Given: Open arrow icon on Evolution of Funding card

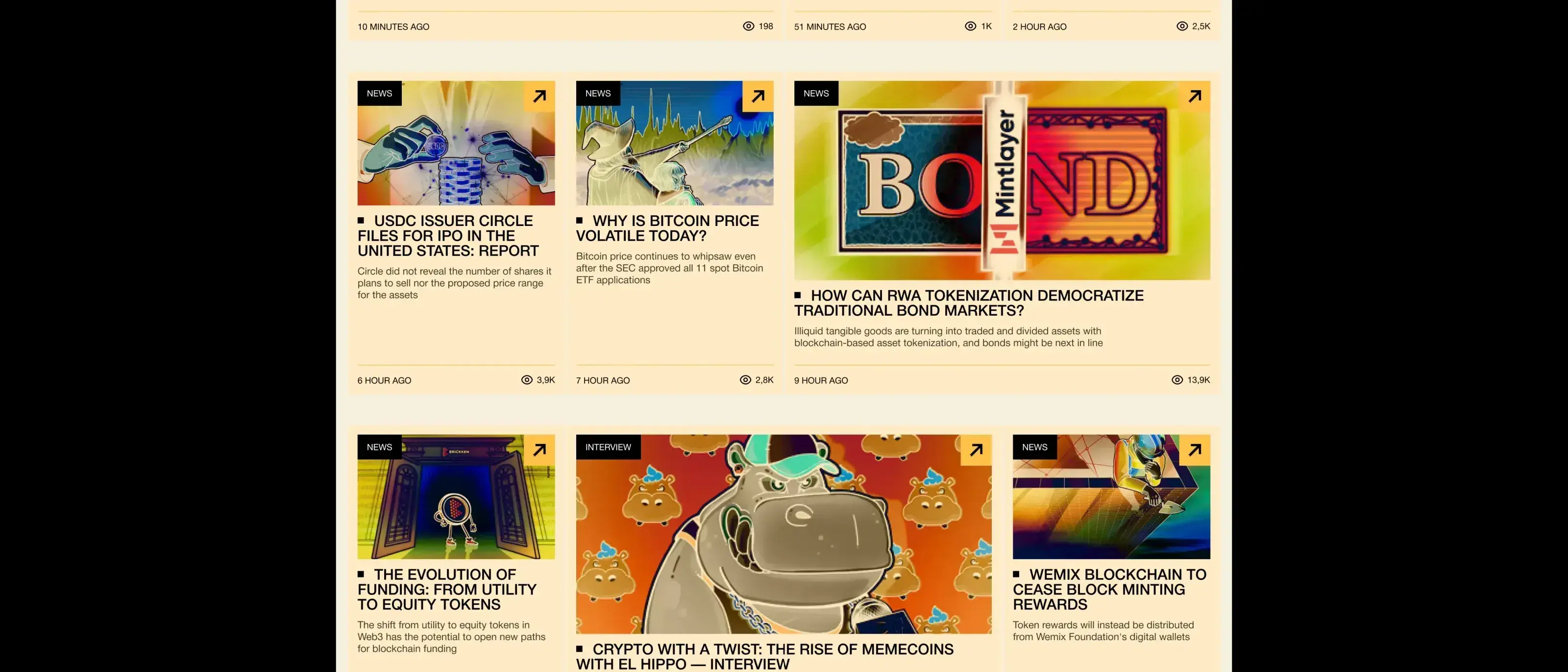Looking at the screenshot, I should 539,450.
